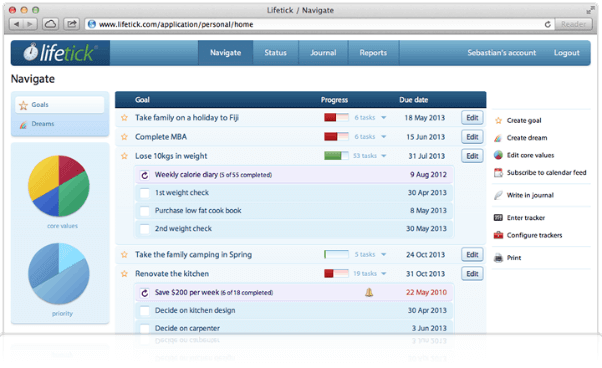Click the core values pie chart
The height and width of the screenshot is (368, 602).
coord(59,186)
